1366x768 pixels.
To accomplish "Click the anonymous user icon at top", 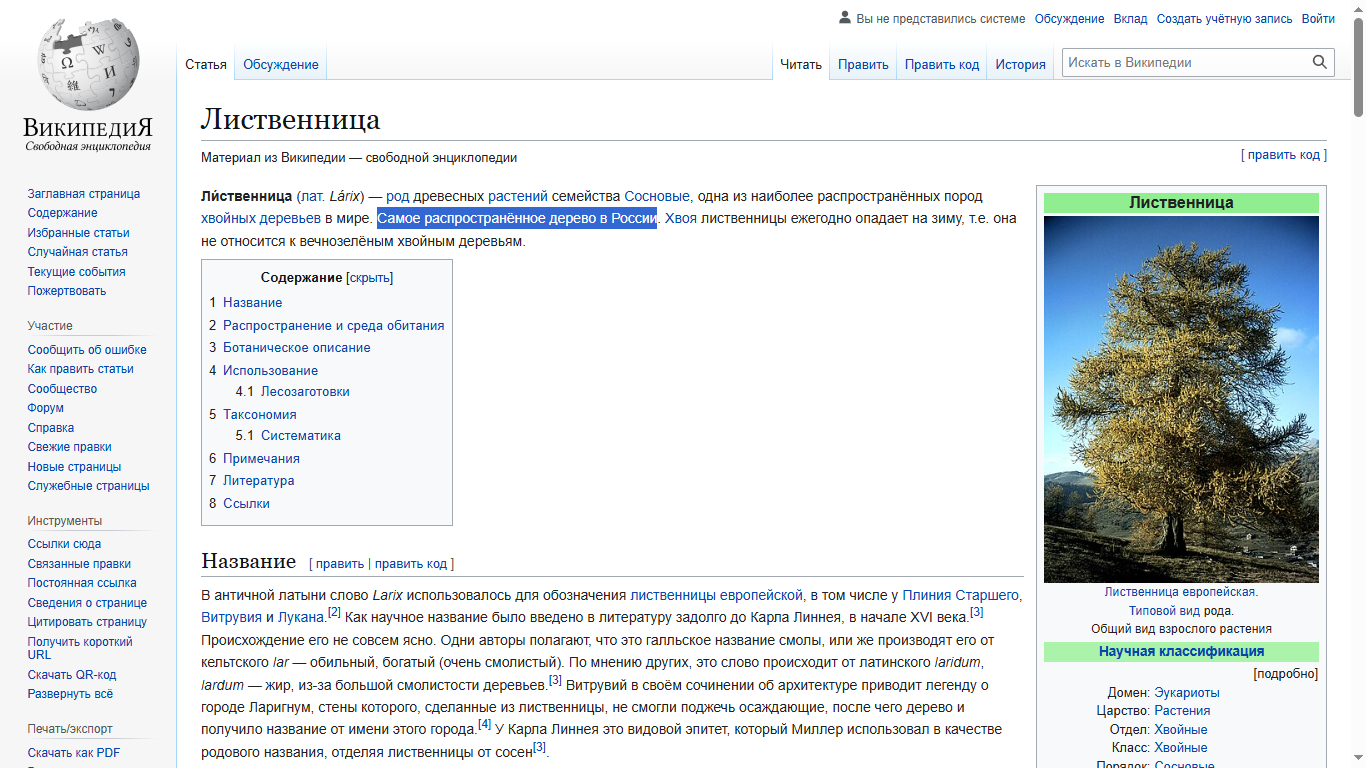I will (x=845, y=18).
